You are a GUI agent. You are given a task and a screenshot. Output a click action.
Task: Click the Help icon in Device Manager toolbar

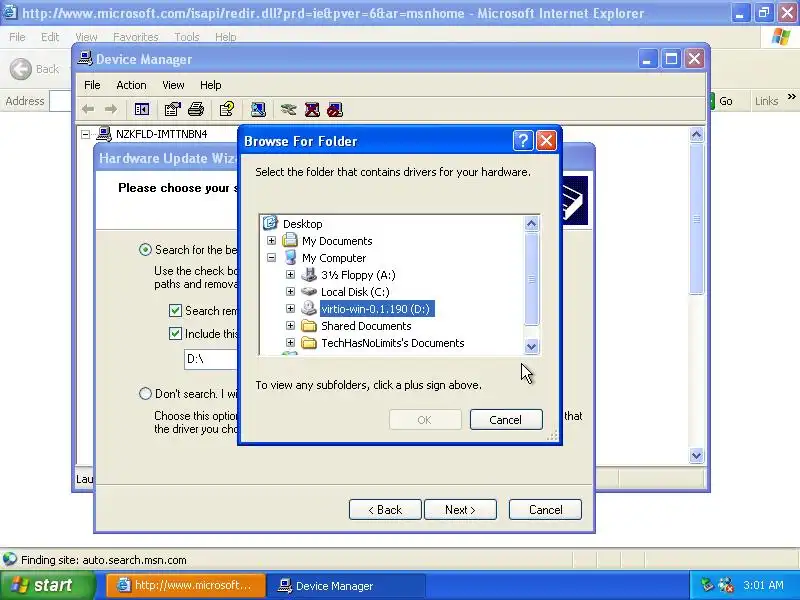coord(227,109)
